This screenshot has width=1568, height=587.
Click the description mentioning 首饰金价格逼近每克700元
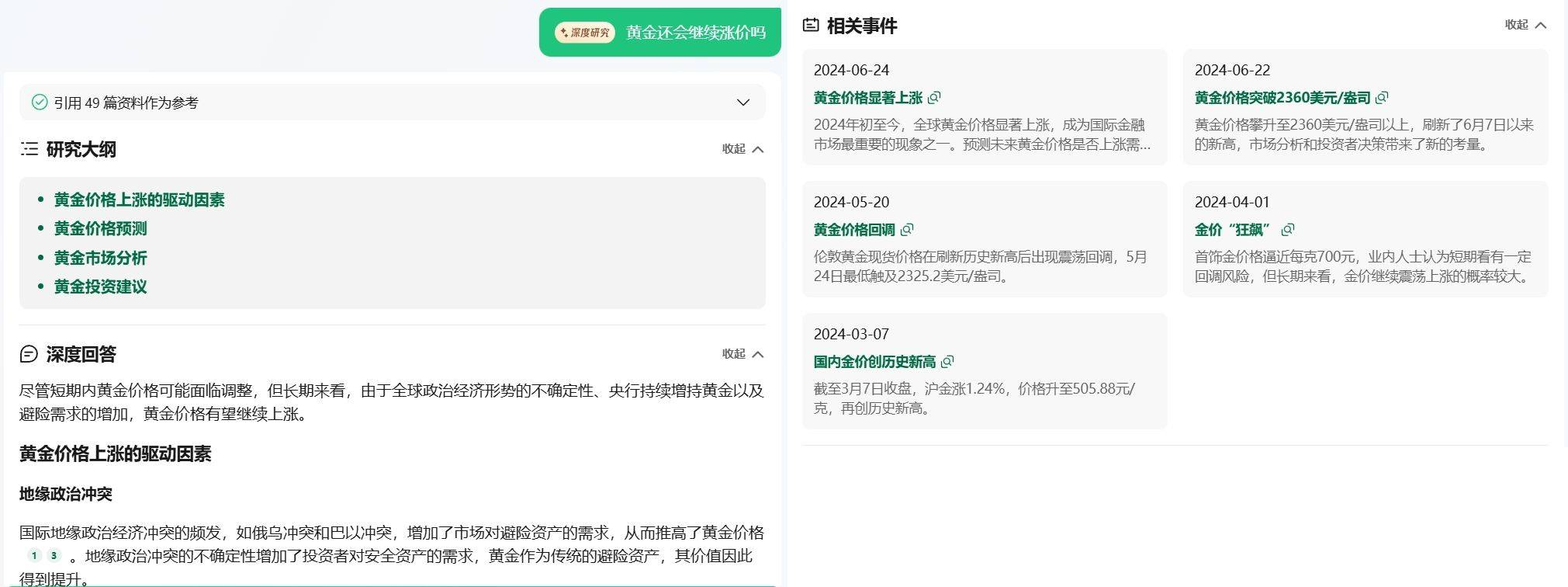(1364, 266)
